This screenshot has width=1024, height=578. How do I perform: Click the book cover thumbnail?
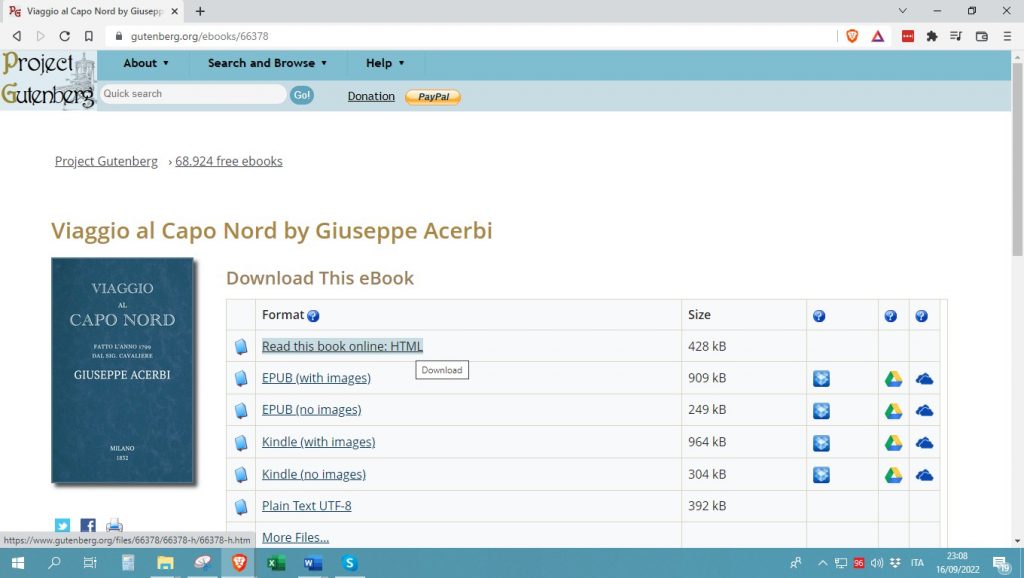122,370
